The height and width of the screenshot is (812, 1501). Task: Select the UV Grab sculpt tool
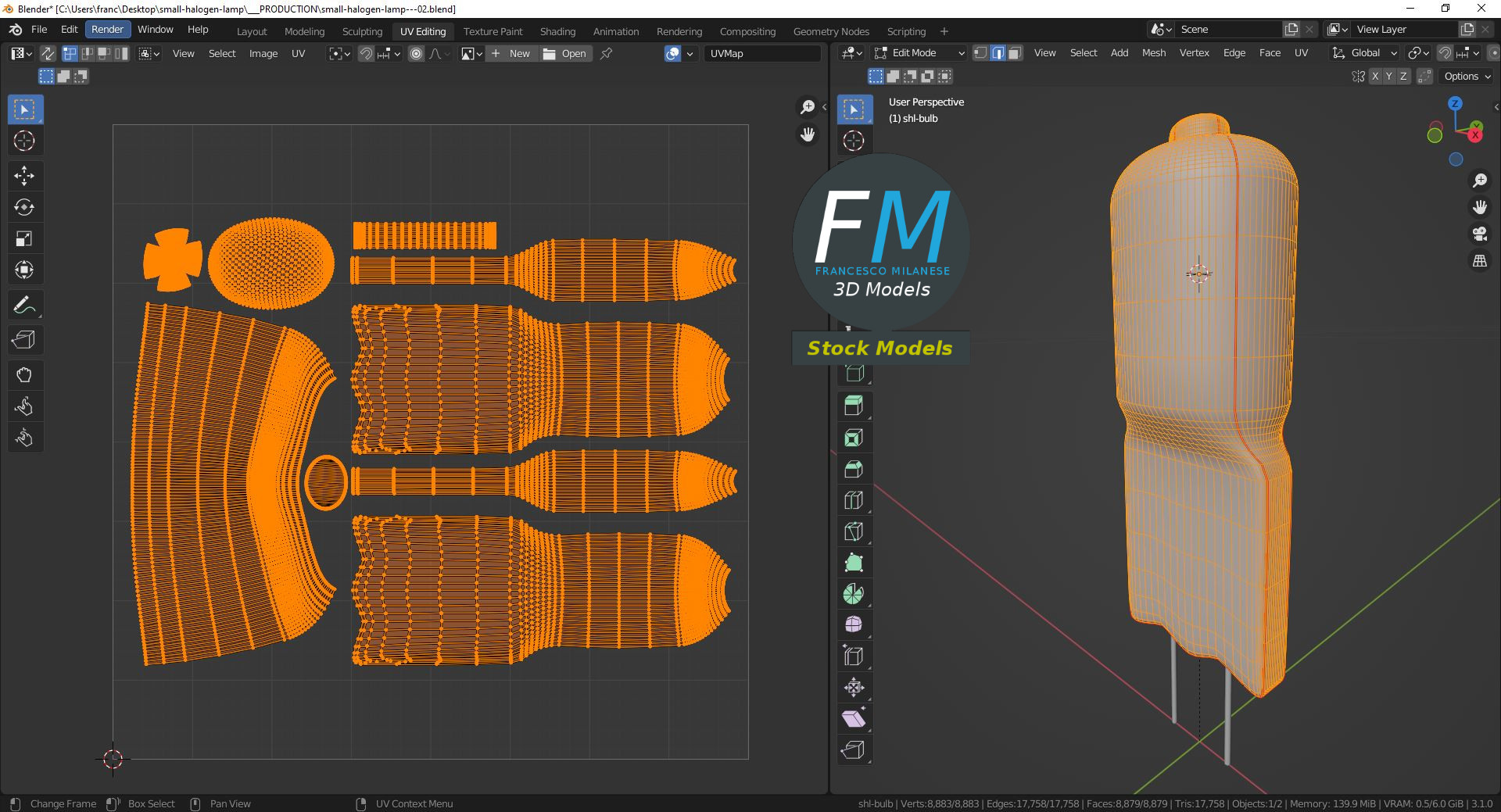click(x=24, y=375)
